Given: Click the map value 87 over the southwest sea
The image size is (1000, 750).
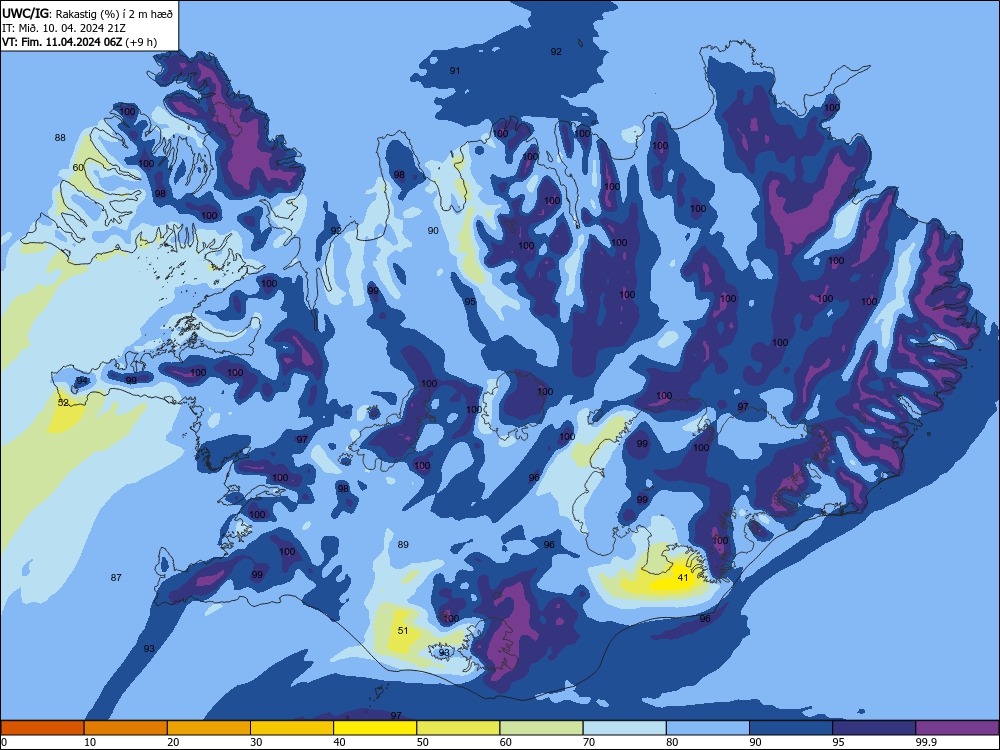Looking at the screenshot, I should 116,578.
